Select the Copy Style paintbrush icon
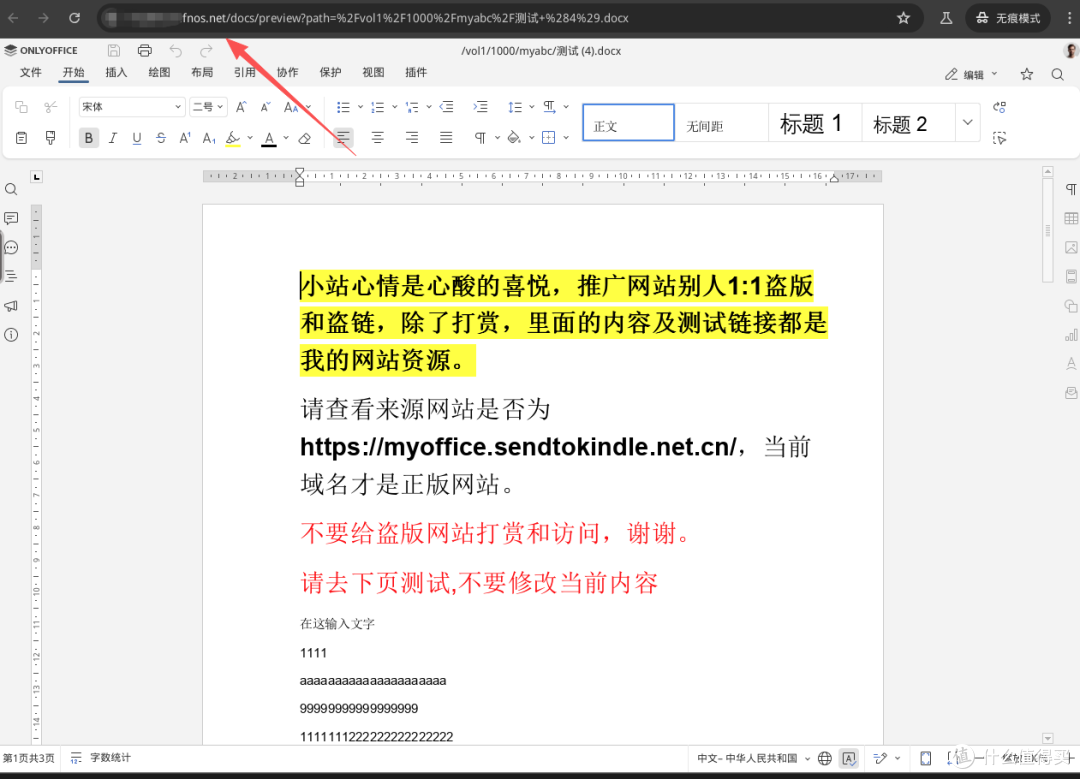Viewport: 1080px width, 779px height. pos(50,138)
